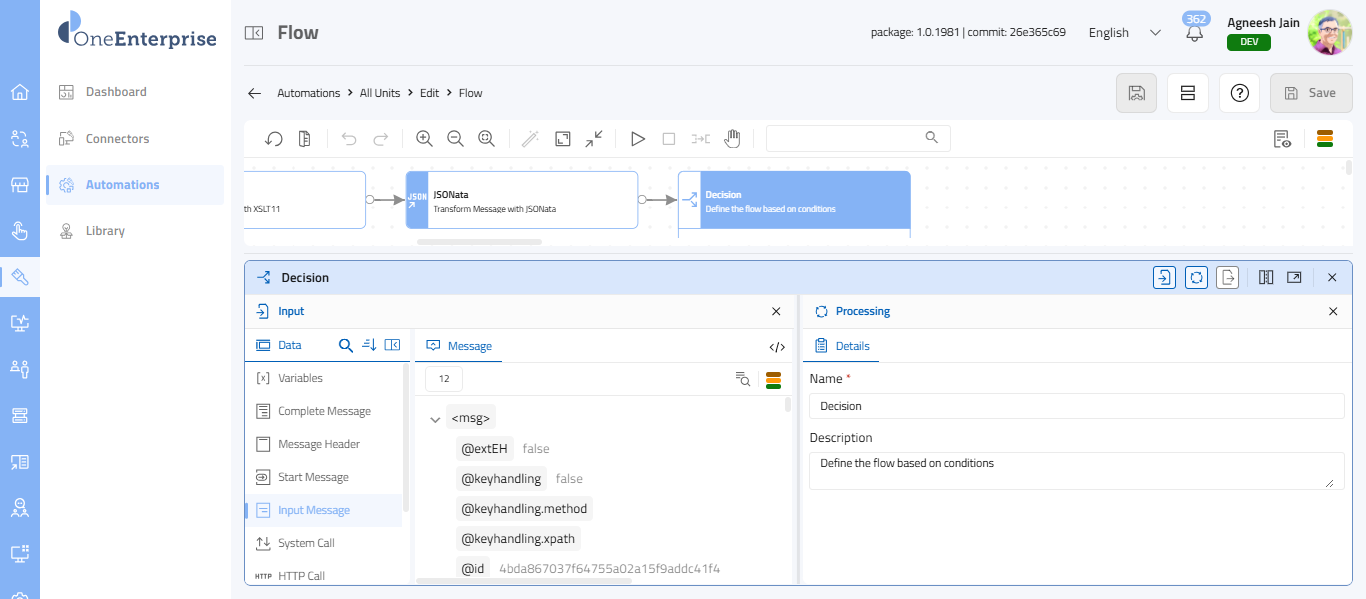The width and height of the screenshot is (1366, 599).
Task: Click the fit-to-screen expand icon
Action: [x=563, y=139]
